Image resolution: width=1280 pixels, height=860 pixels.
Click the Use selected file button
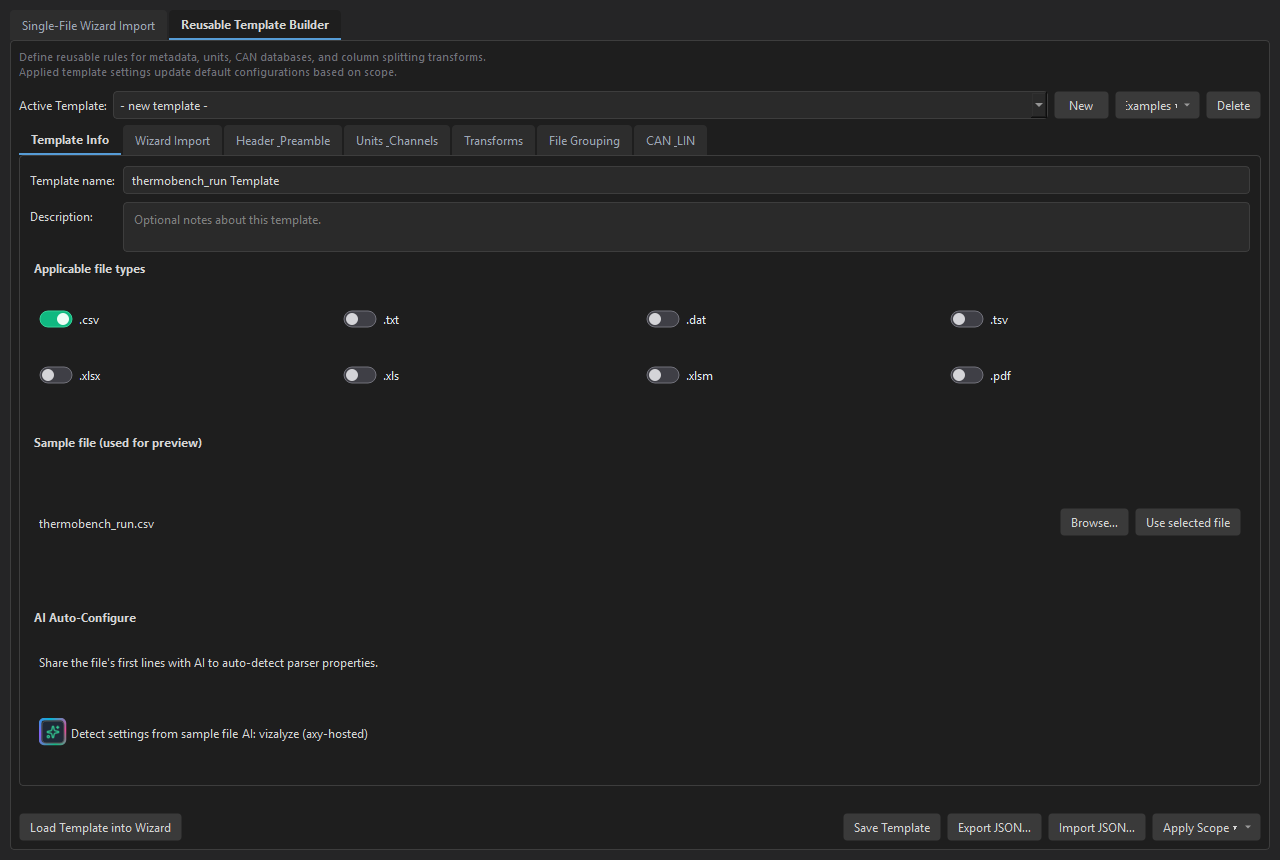(x=1188, y=522)
